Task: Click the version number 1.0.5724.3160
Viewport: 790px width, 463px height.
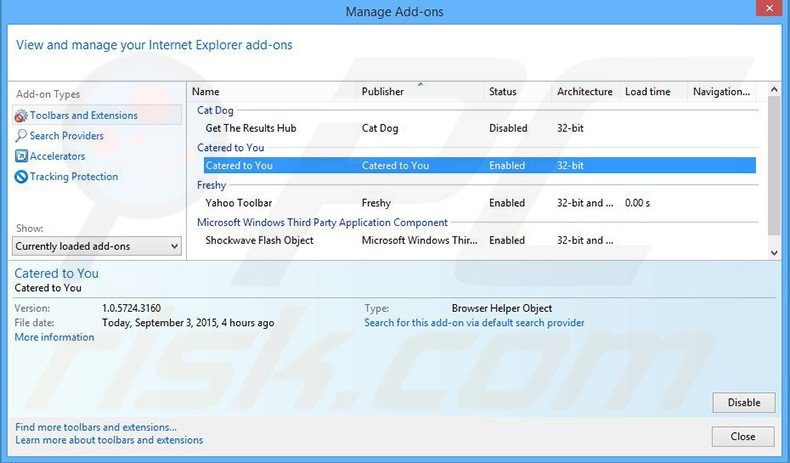Action: (x=131, y=308)
